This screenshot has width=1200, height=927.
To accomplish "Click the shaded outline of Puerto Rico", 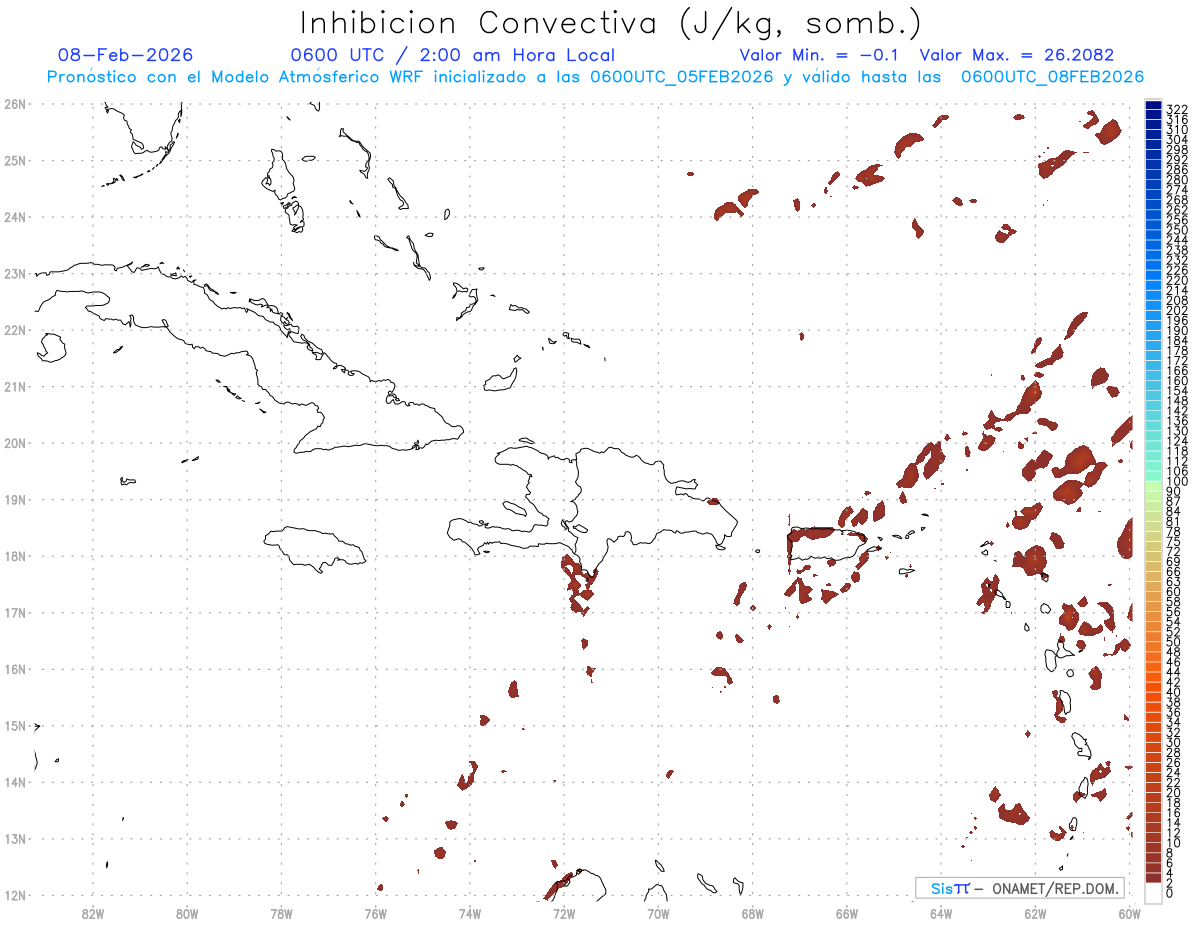I will [x=826, y=545].
